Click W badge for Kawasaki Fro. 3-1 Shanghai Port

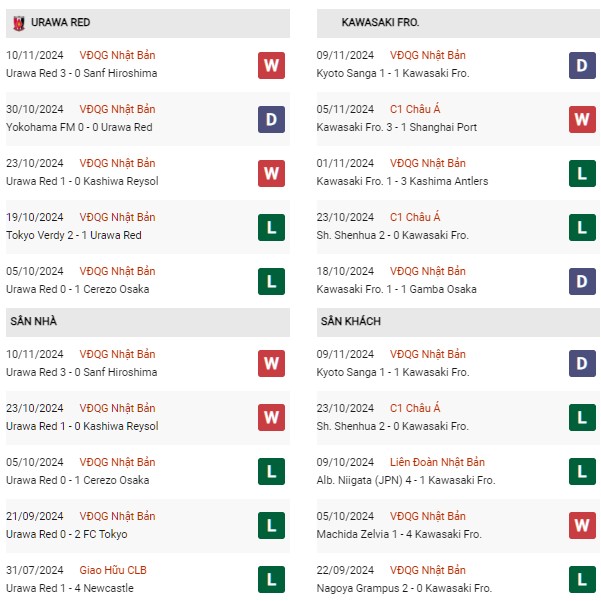coord(582,120)
